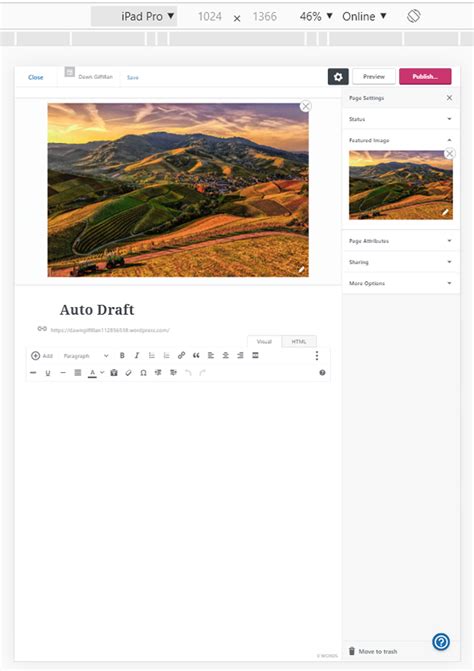Decrease indent of paragraph
474x671 pixels.
pyautogui.click(x=158, y=373)
